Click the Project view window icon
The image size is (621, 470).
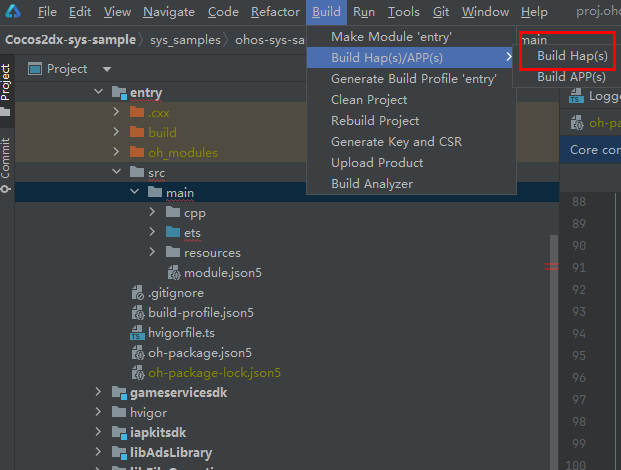coord(35,69)
